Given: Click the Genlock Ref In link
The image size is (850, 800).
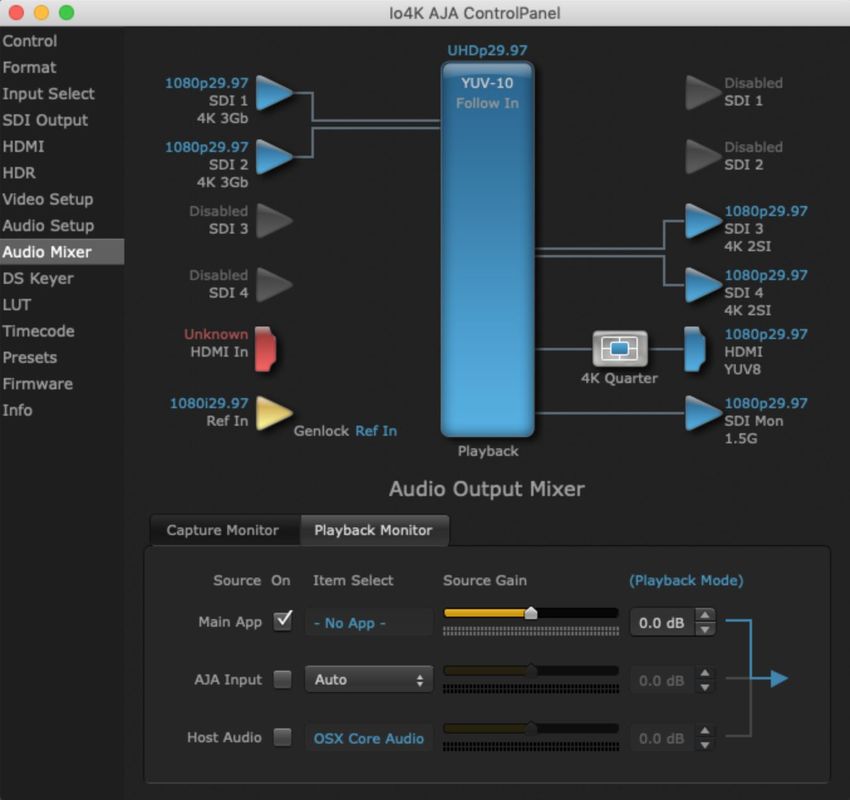Looking at the screenshot, I should point(376,431).
